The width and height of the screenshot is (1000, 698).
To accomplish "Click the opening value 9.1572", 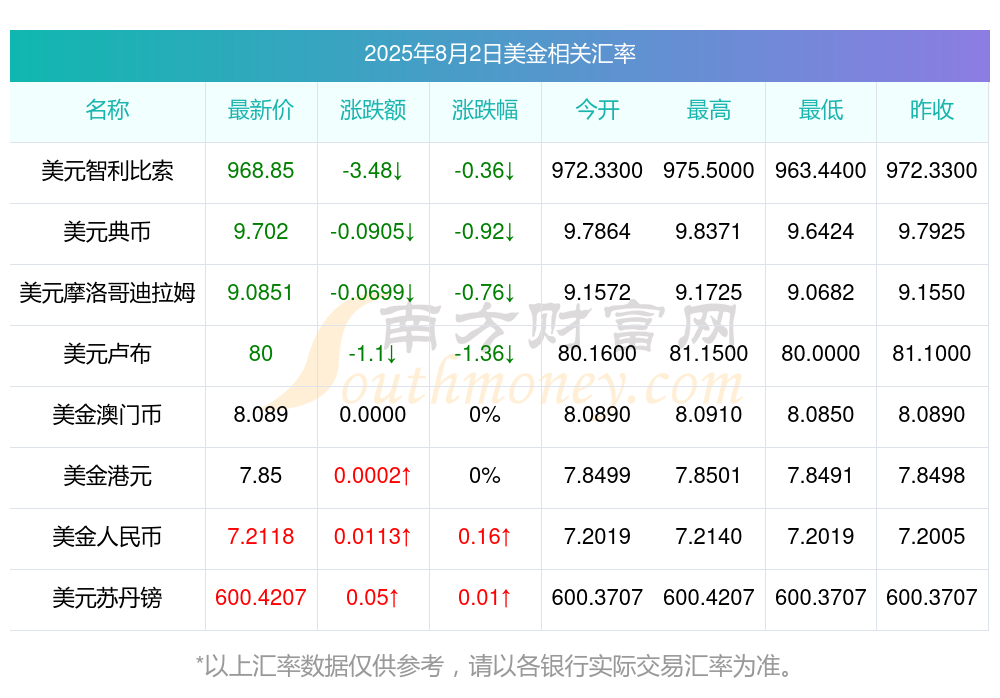I will 597,292.
